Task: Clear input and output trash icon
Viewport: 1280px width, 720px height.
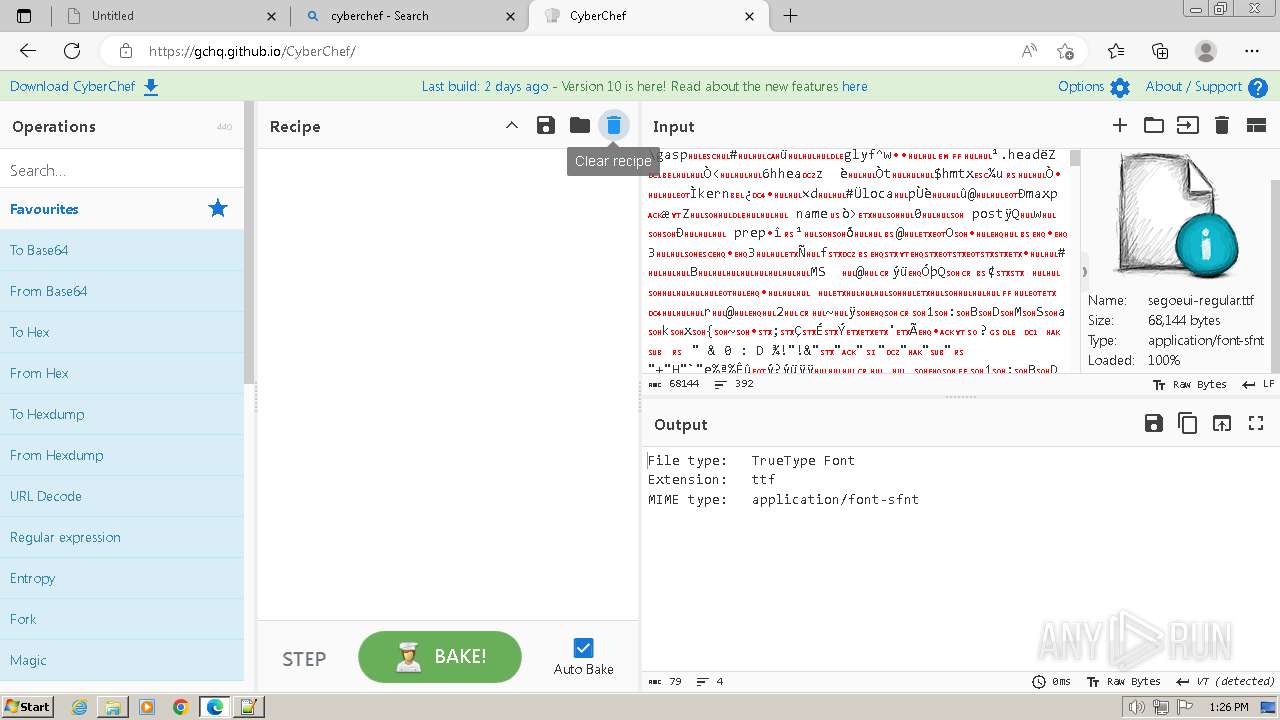Action: pos(1221,125)
